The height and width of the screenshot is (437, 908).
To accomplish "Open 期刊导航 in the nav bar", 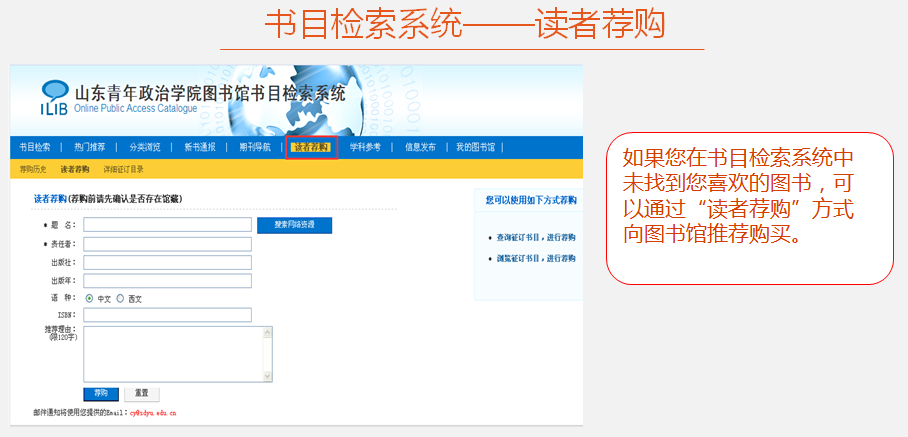I will point(254,147).
